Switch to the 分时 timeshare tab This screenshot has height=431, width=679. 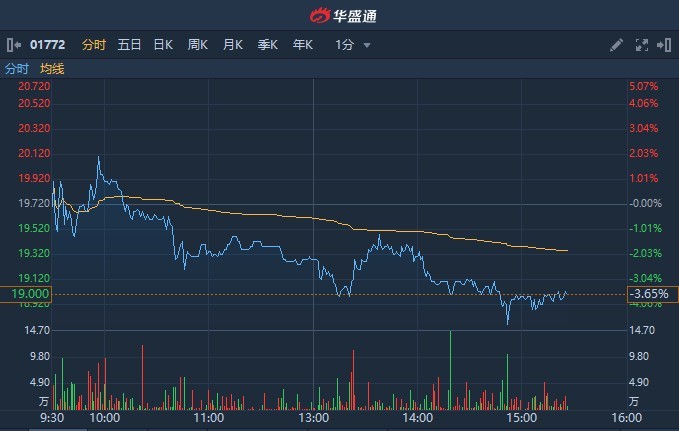(93, 45)
